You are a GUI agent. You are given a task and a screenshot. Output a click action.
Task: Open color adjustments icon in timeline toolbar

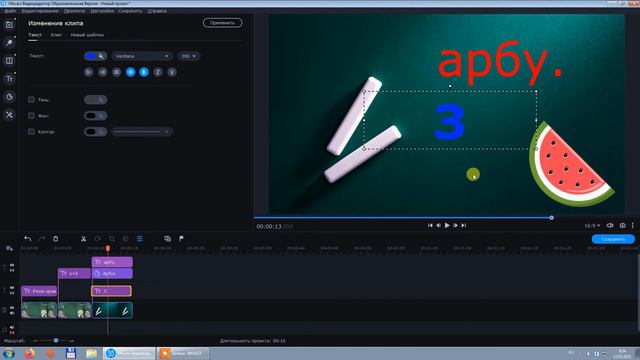coord(126,239)
